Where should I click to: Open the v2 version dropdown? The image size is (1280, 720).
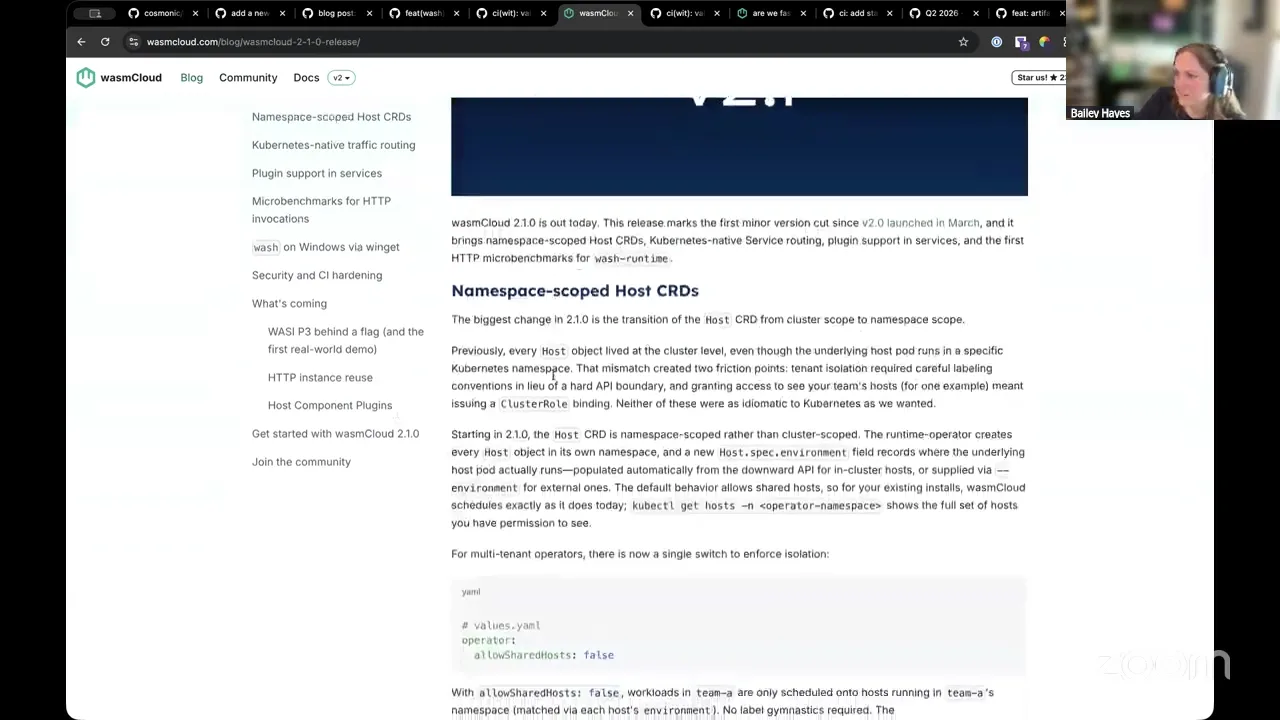point(341,78)
